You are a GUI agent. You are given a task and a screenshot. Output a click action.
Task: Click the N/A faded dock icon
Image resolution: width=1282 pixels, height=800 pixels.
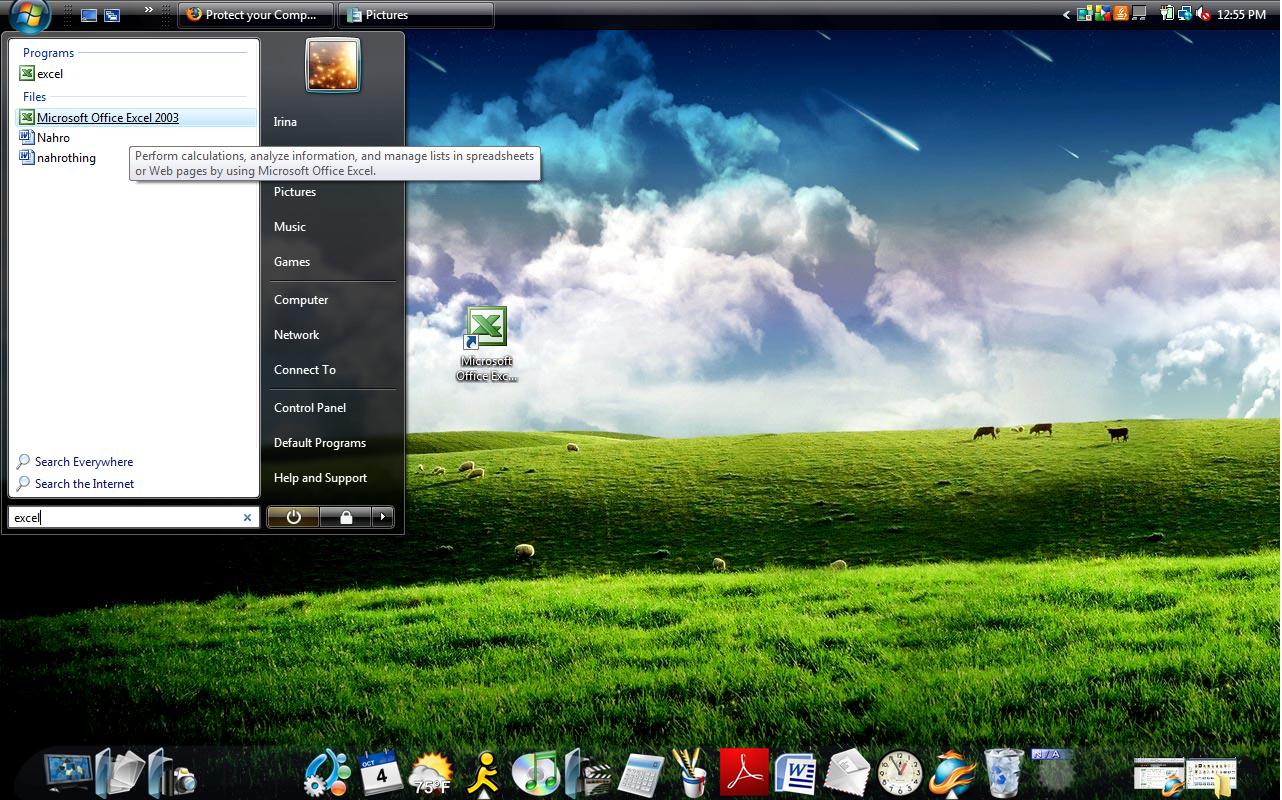[1052, 771]
